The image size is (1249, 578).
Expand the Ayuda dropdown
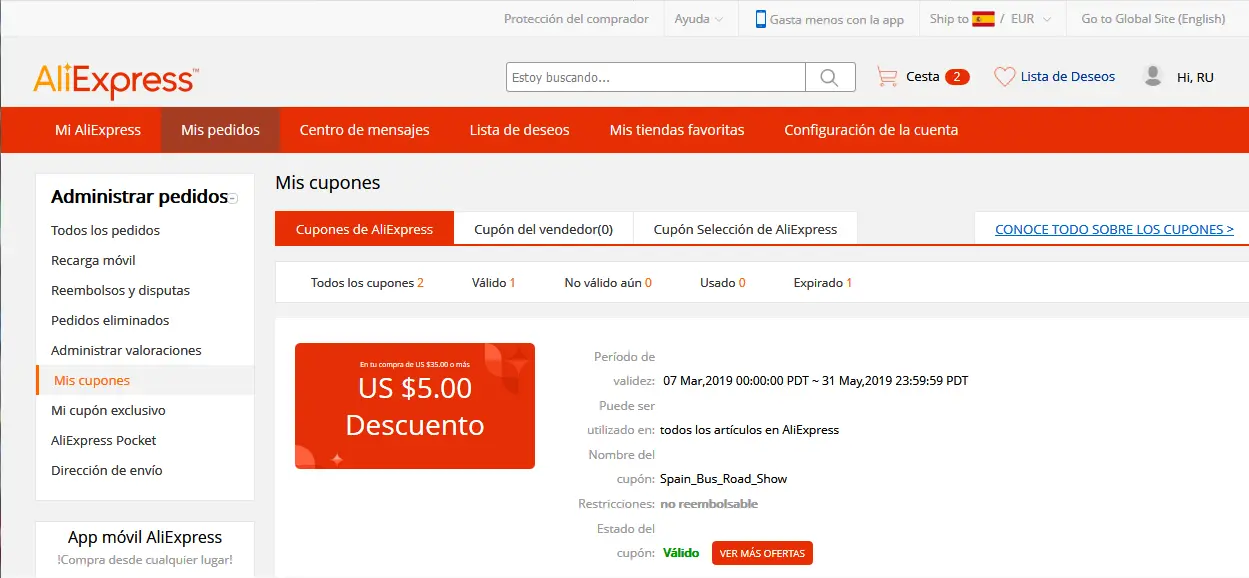(x=699, y=19)
